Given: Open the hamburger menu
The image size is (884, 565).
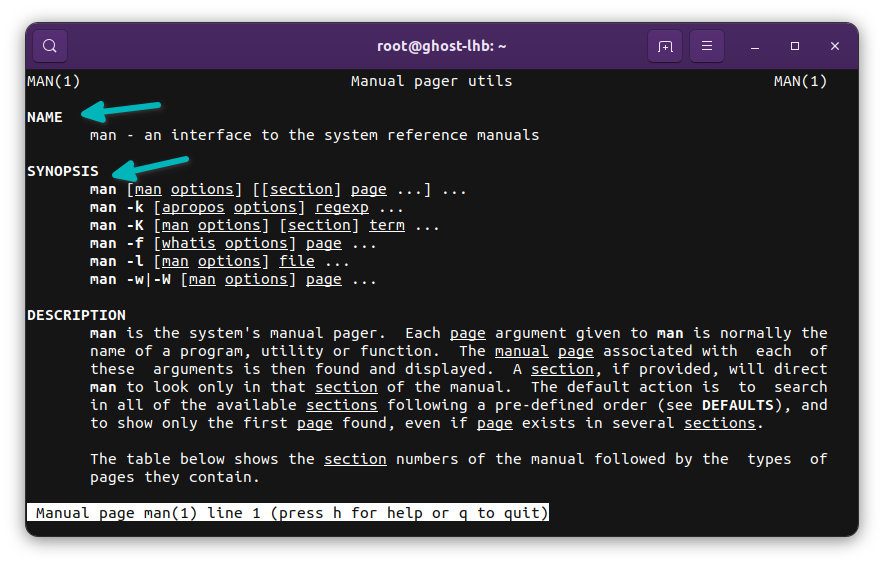Looking at the screenshot, I should (706, 46).
